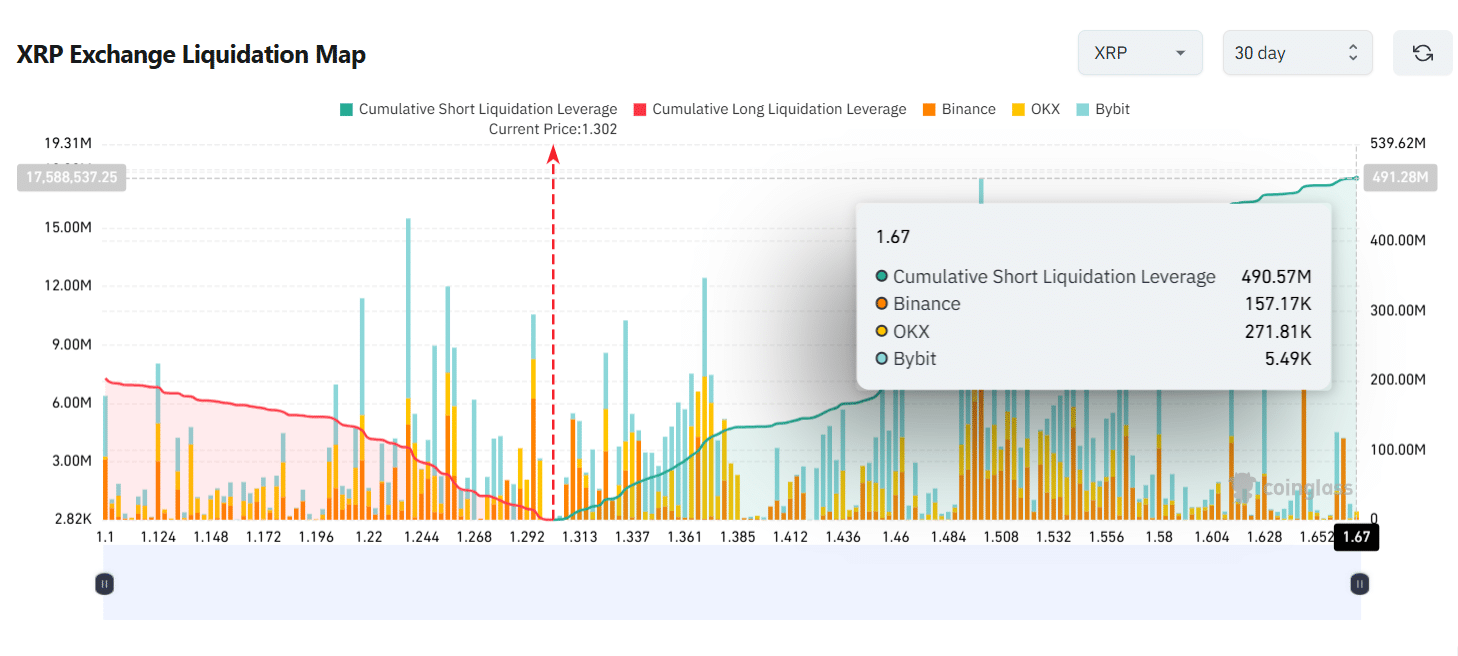Open the XRP coin dropdown
This screenshot has height=656, width=1458.
[x=1140, y=53]
